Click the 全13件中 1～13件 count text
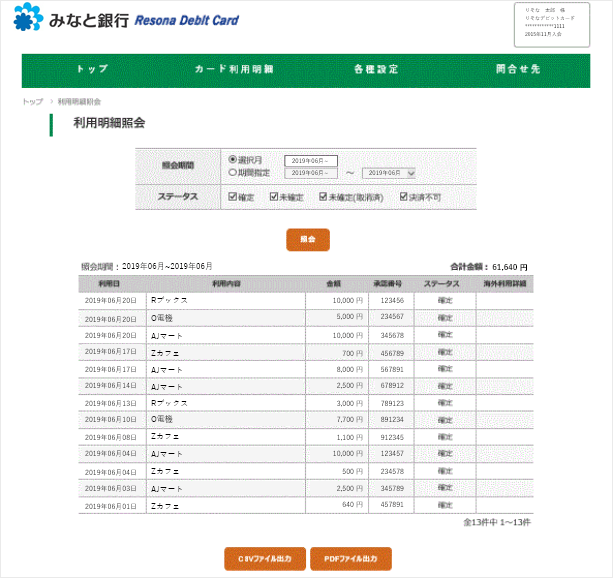 tap(497, 522)
